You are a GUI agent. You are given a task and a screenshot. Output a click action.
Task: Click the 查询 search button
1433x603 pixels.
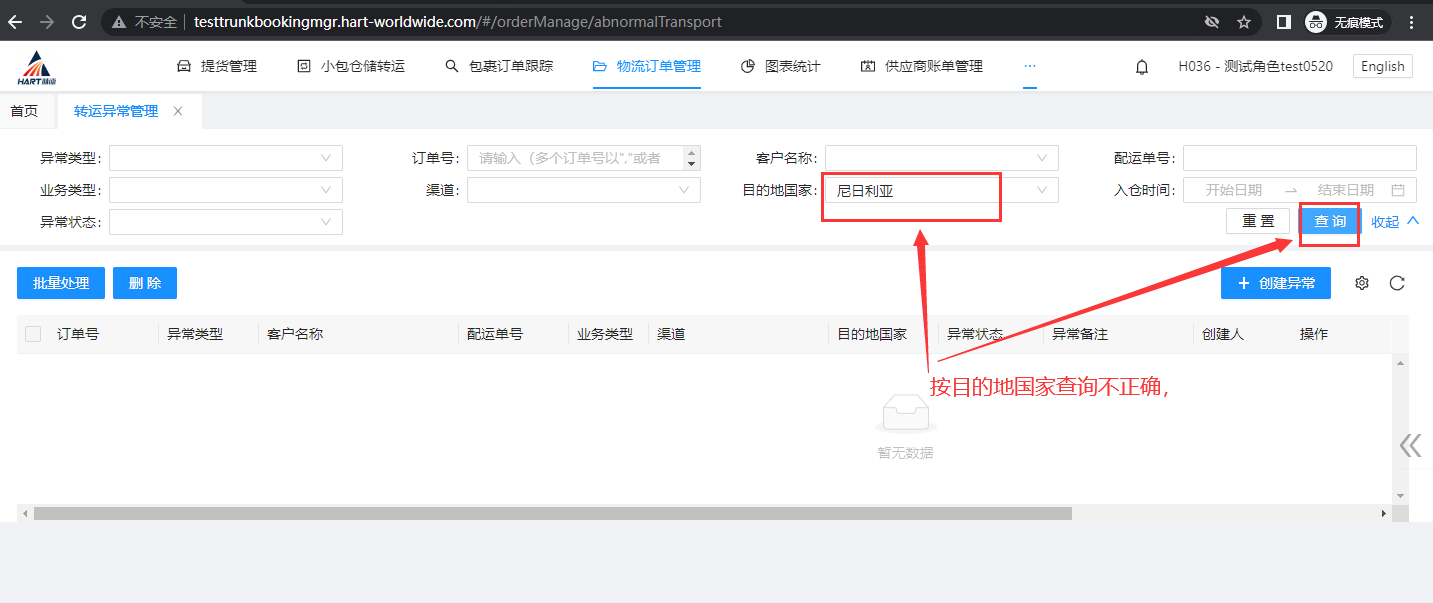(1329, 222)
